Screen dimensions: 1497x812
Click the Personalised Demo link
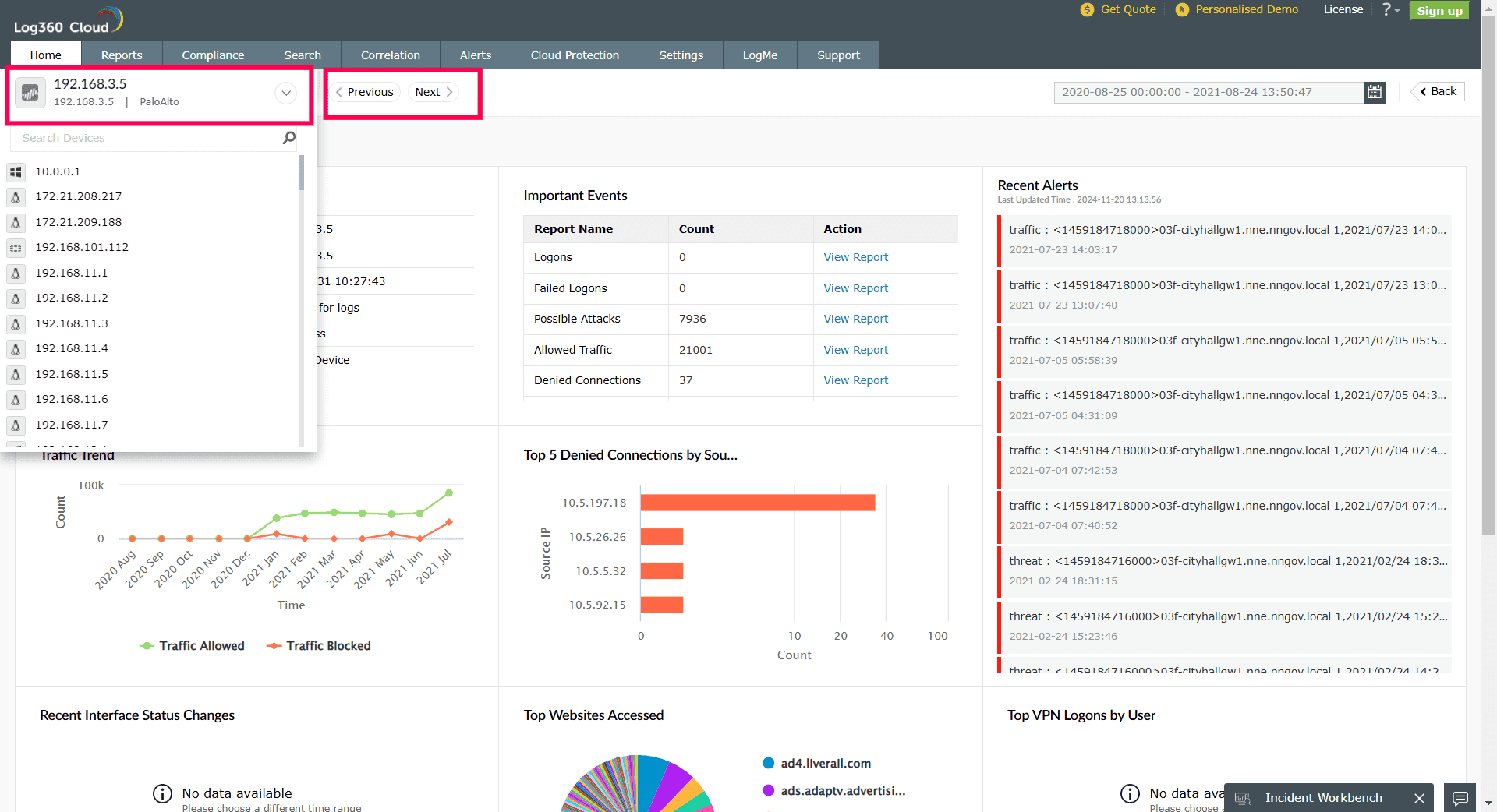[1247, 9]
